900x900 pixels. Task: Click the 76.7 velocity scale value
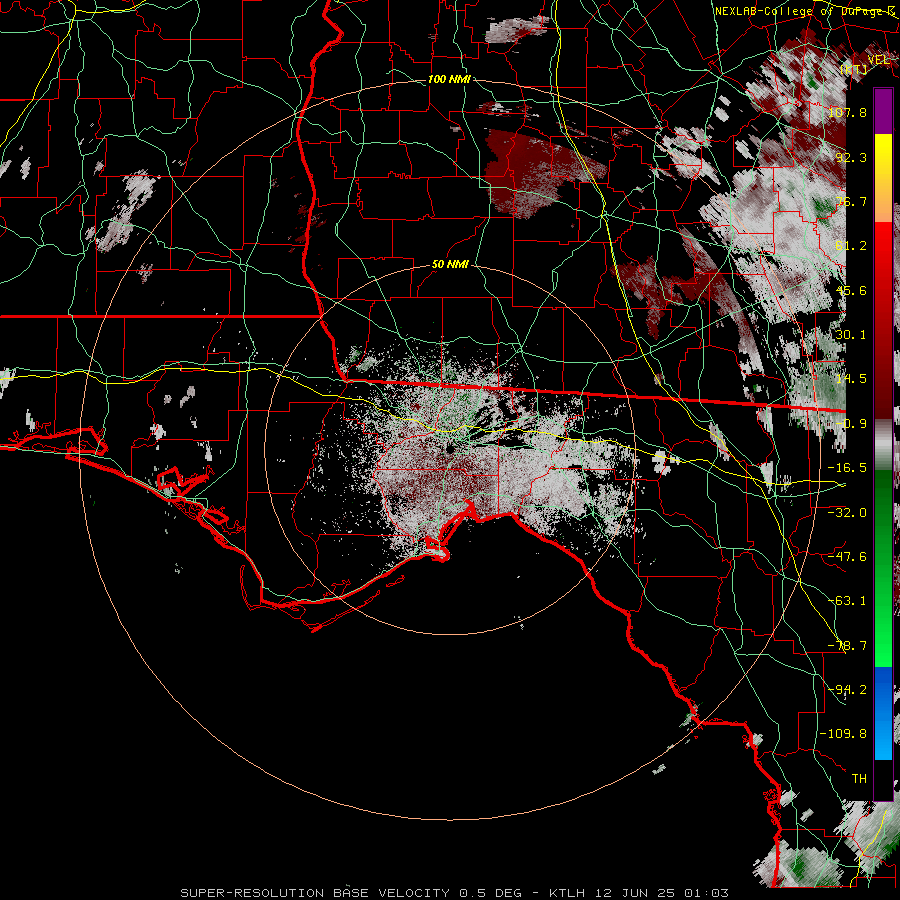pos(851,201)
